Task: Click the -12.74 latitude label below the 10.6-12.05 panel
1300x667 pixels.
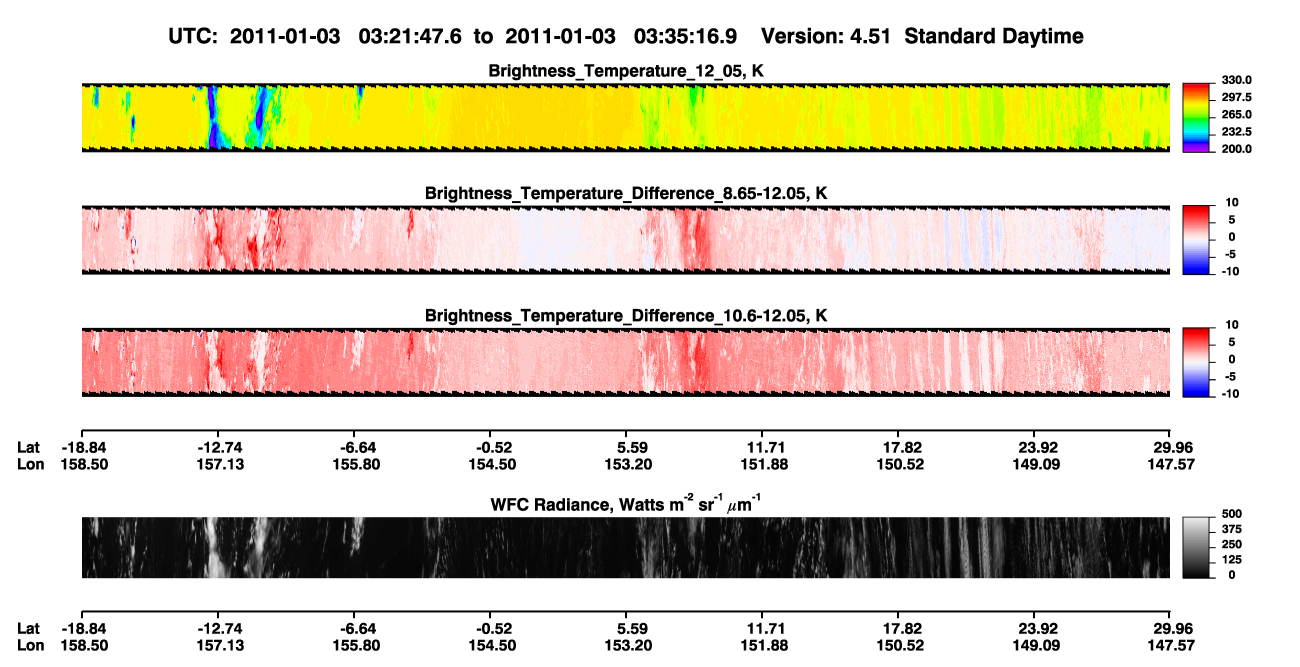Action: coord(217,447)
